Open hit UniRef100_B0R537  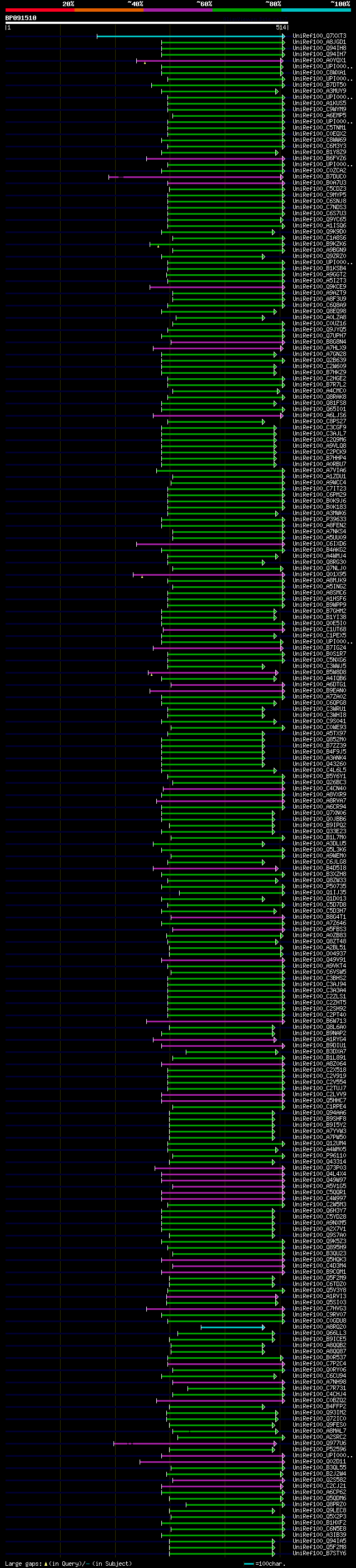[319, 1357]
